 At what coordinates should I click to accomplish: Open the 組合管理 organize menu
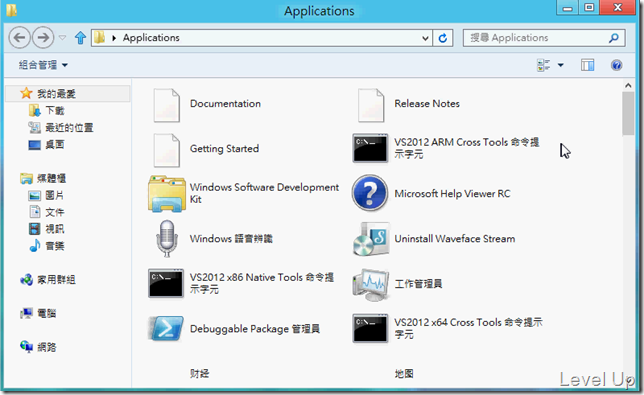coord(43,65)
